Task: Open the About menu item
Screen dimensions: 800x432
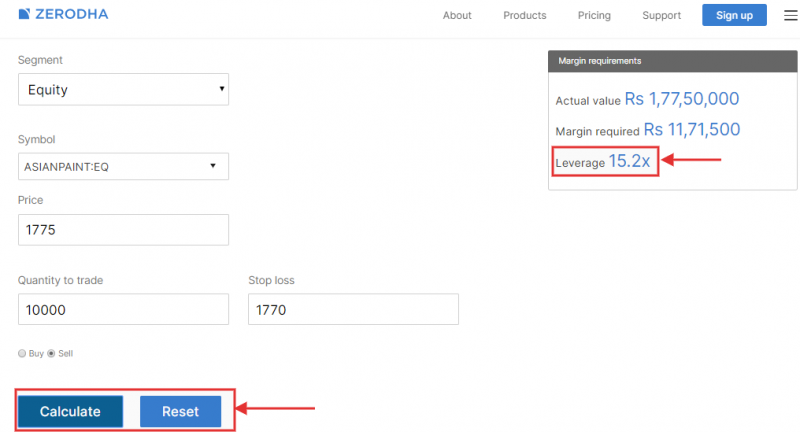Action: 457,15
